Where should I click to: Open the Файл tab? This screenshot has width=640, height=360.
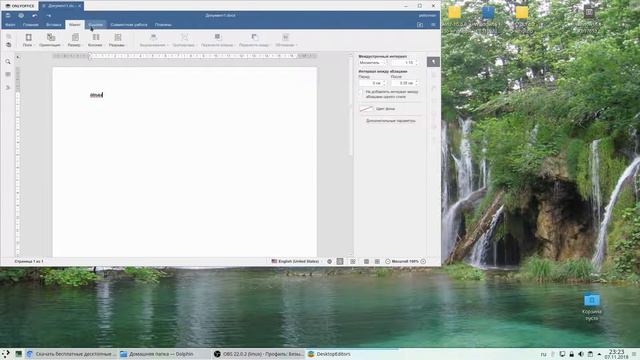(10, 25)
